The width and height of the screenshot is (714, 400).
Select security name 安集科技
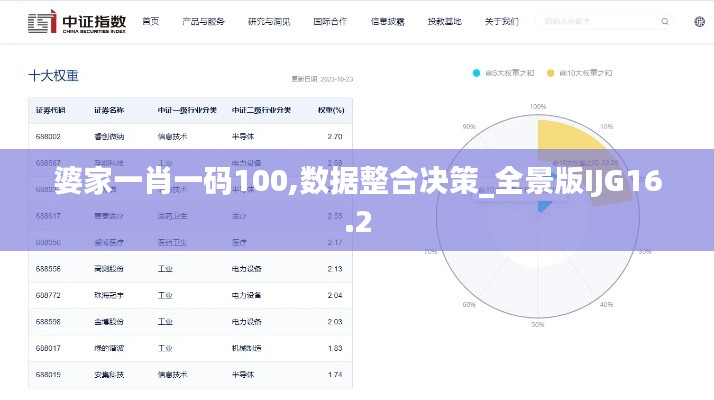pyautogui.click(x=109, y=374)
